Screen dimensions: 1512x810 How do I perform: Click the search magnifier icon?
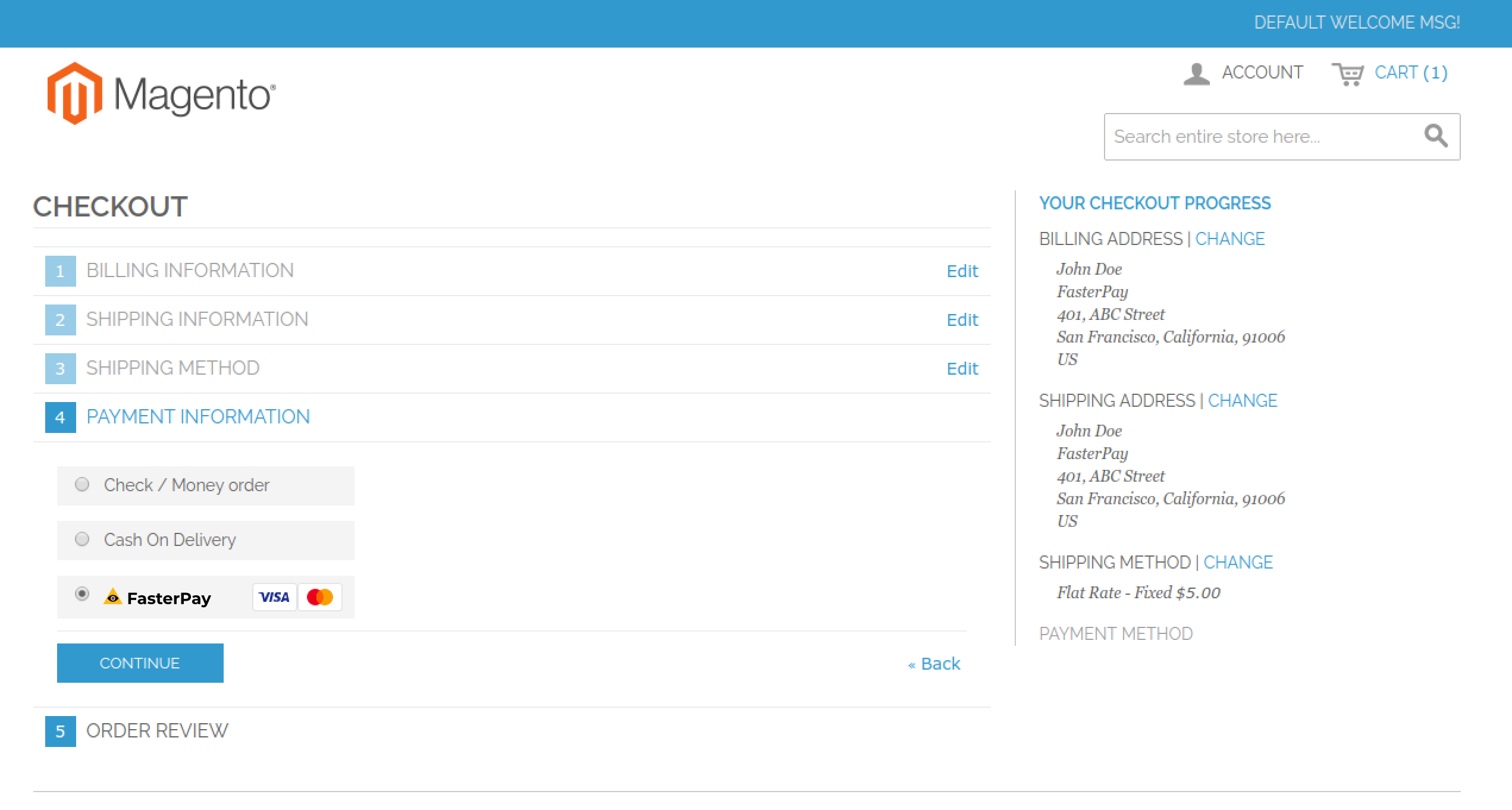point(1436,136)
